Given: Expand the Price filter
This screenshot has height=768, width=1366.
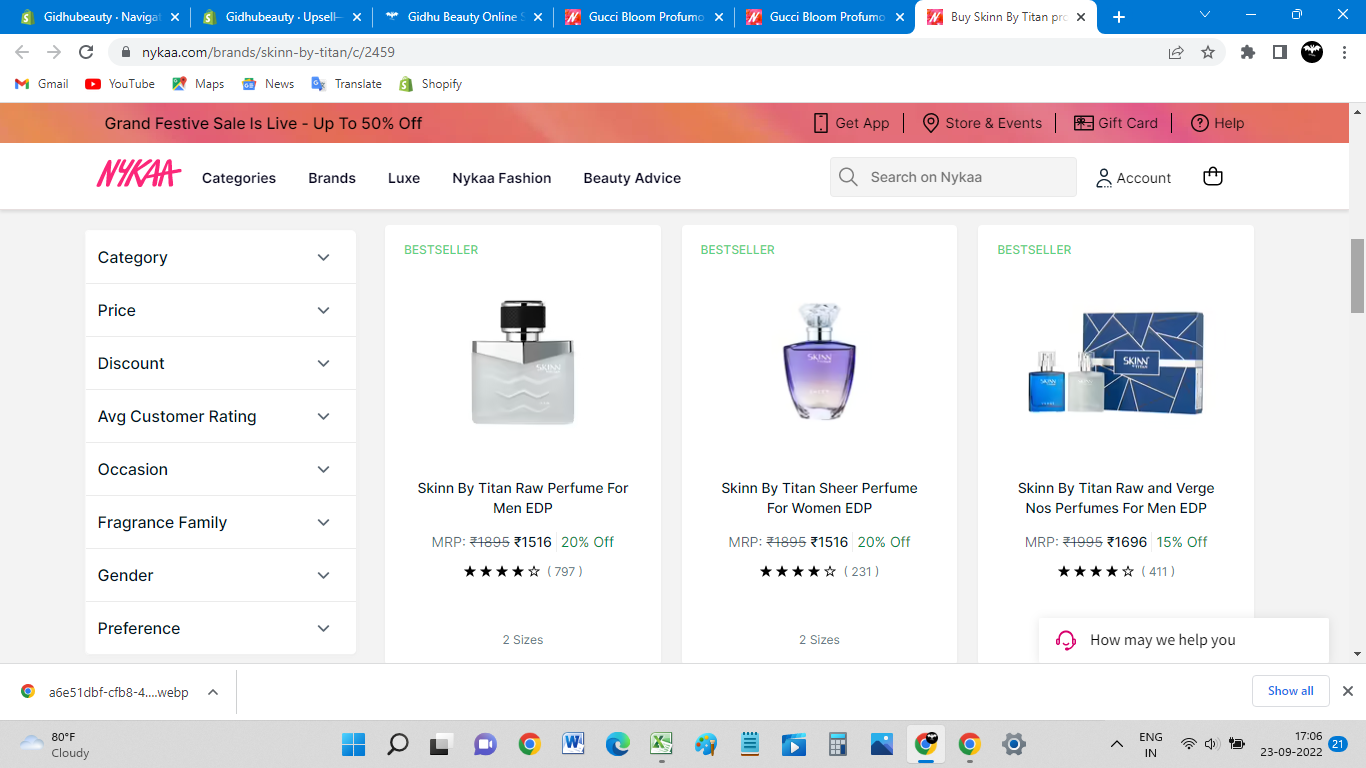Looking at the screenshot, I should (x=220, y=310).
